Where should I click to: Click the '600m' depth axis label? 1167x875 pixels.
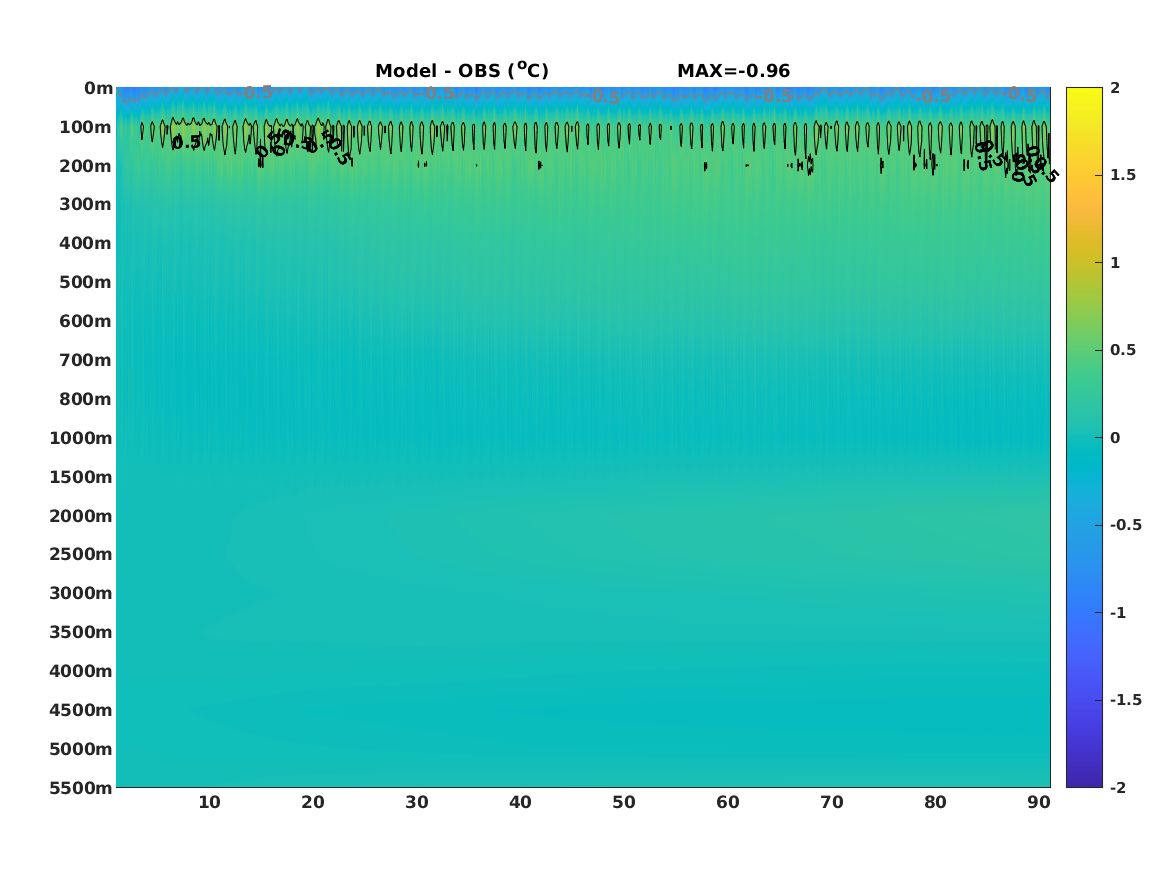86,321
